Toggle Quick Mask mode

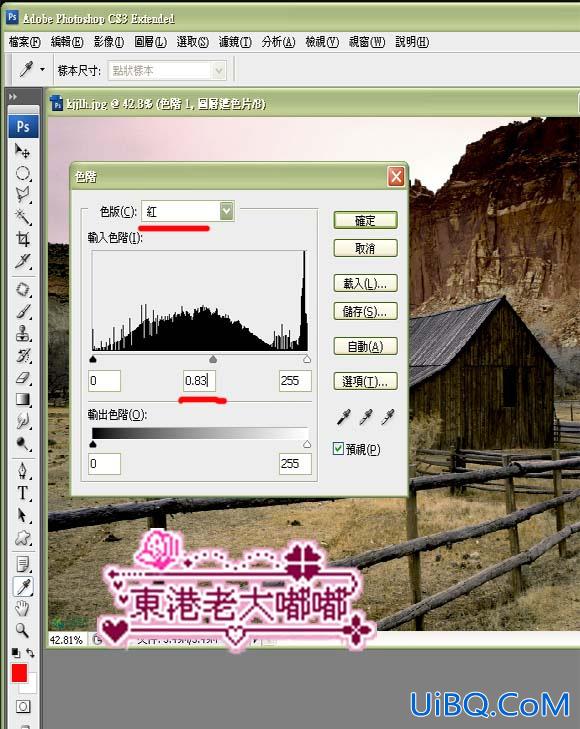coord(23,707)
